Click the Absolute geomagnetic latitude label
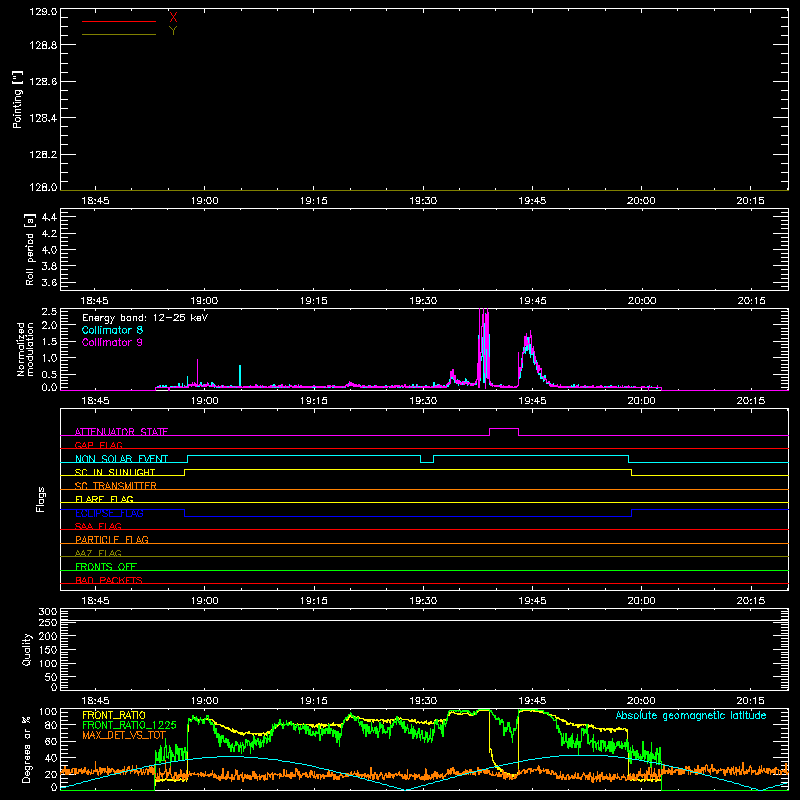The height and width of the screenshot is (800, 800). coord(691,716)
